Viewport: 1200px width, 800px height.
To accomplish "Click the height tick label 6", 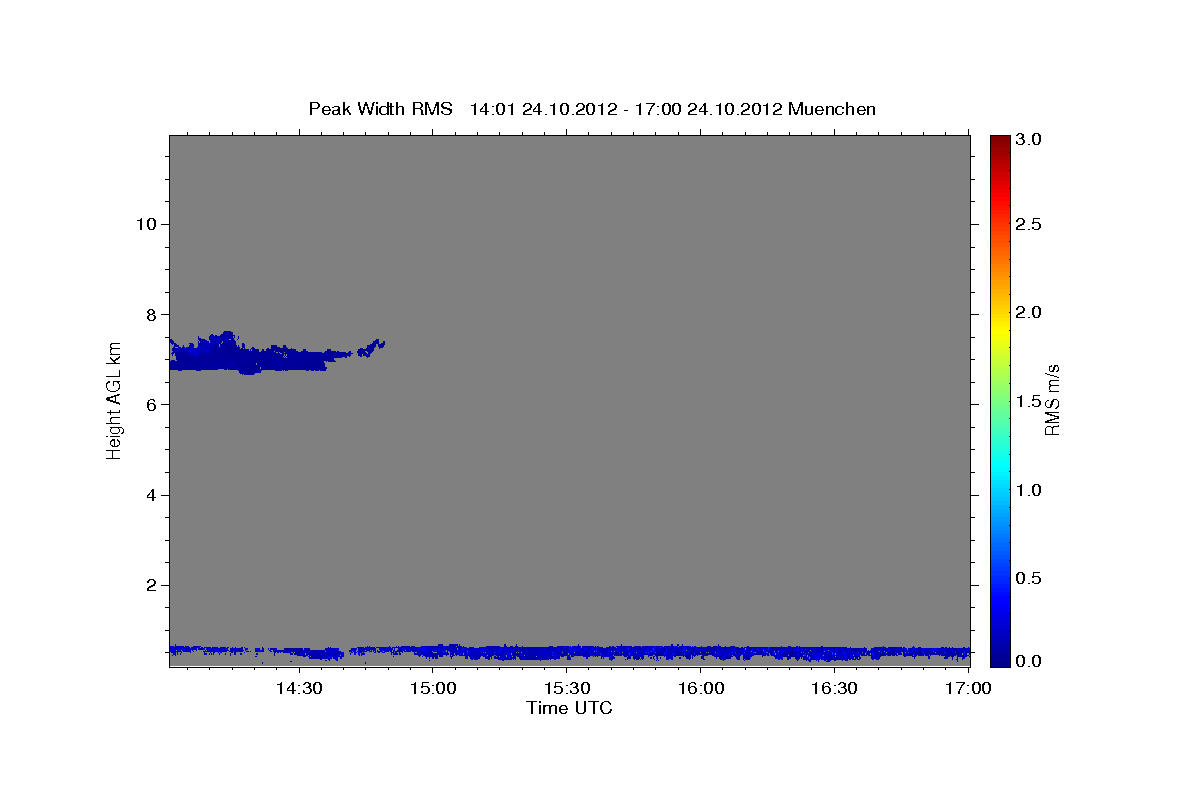I will (x=151, y=404).
